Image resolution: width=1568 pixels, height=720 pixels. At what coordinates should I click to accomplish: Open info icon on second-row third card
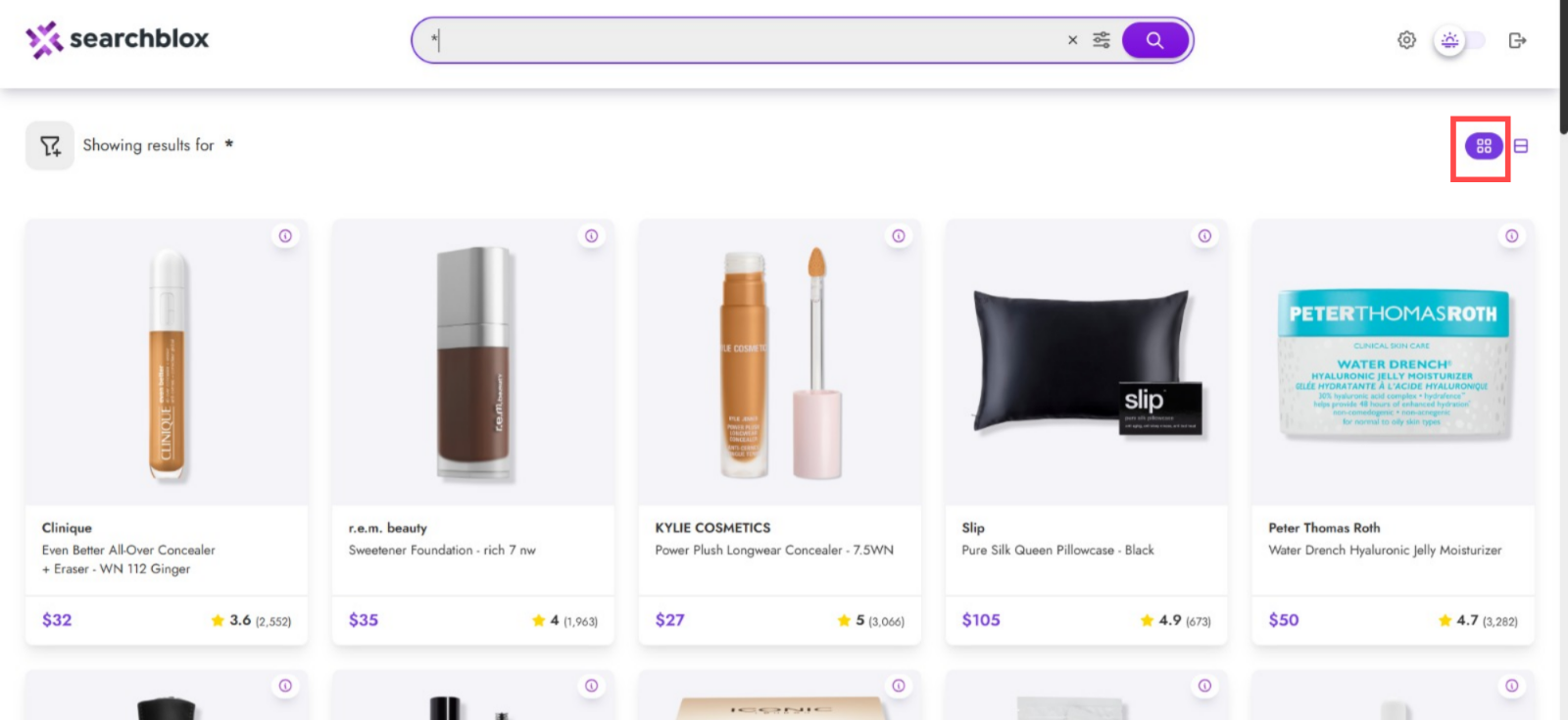(899, 686)
